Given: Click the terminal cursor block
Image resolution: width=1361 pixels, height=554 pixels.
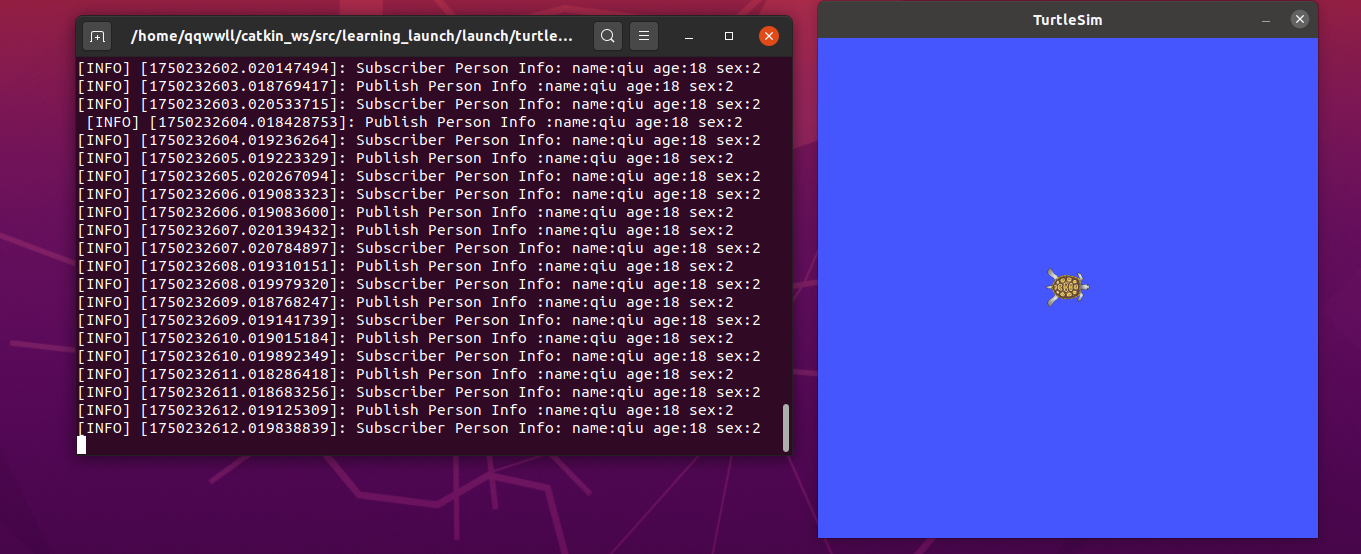Looking at the screenshot, I should point(82,445).
